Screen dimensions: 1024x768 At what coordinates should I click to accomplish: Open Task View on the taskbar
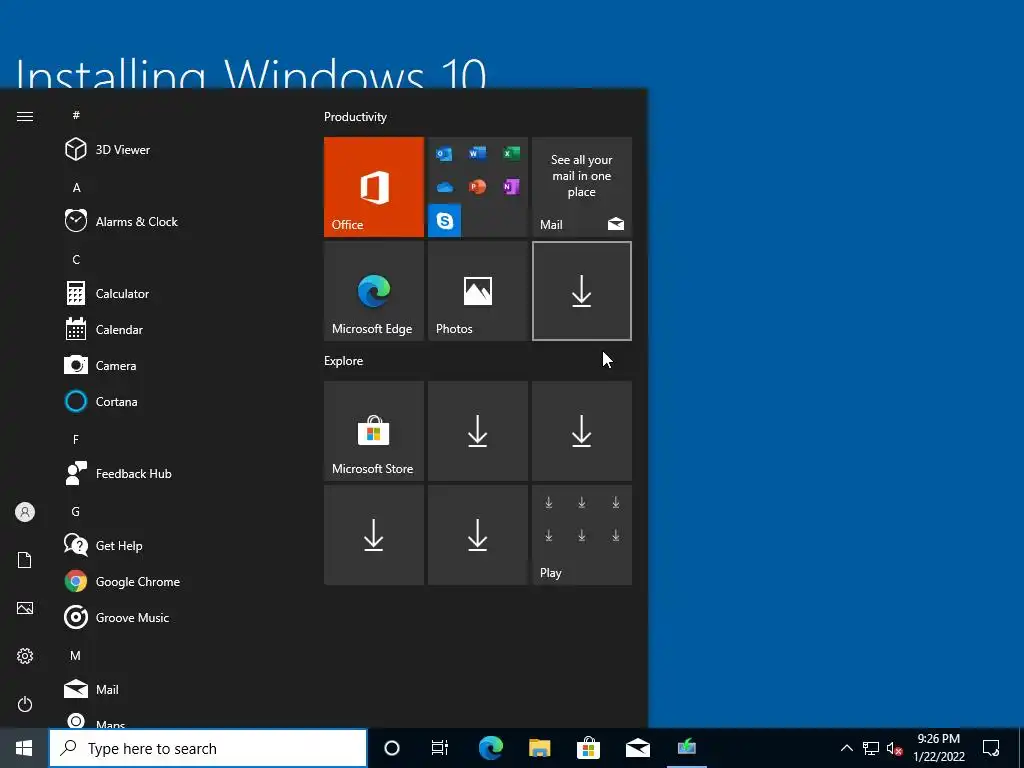(440, 748)
